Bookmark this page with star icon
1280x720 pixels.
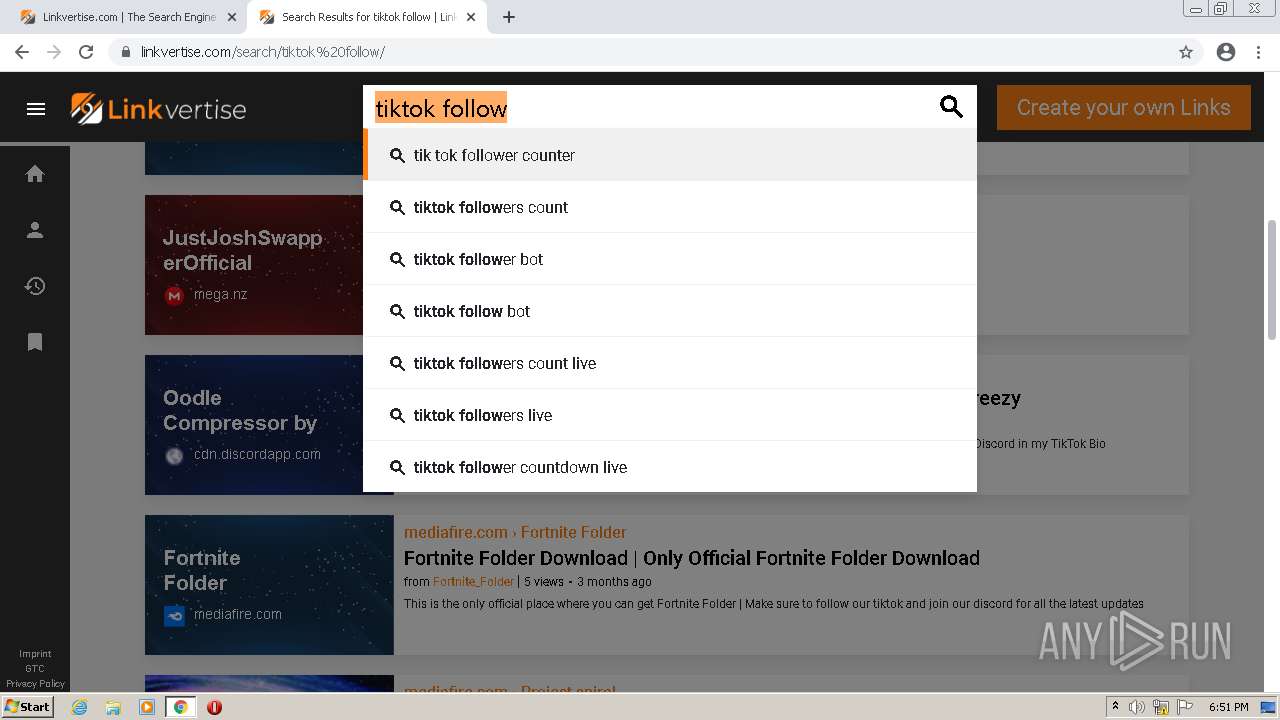click(1186, 52)
